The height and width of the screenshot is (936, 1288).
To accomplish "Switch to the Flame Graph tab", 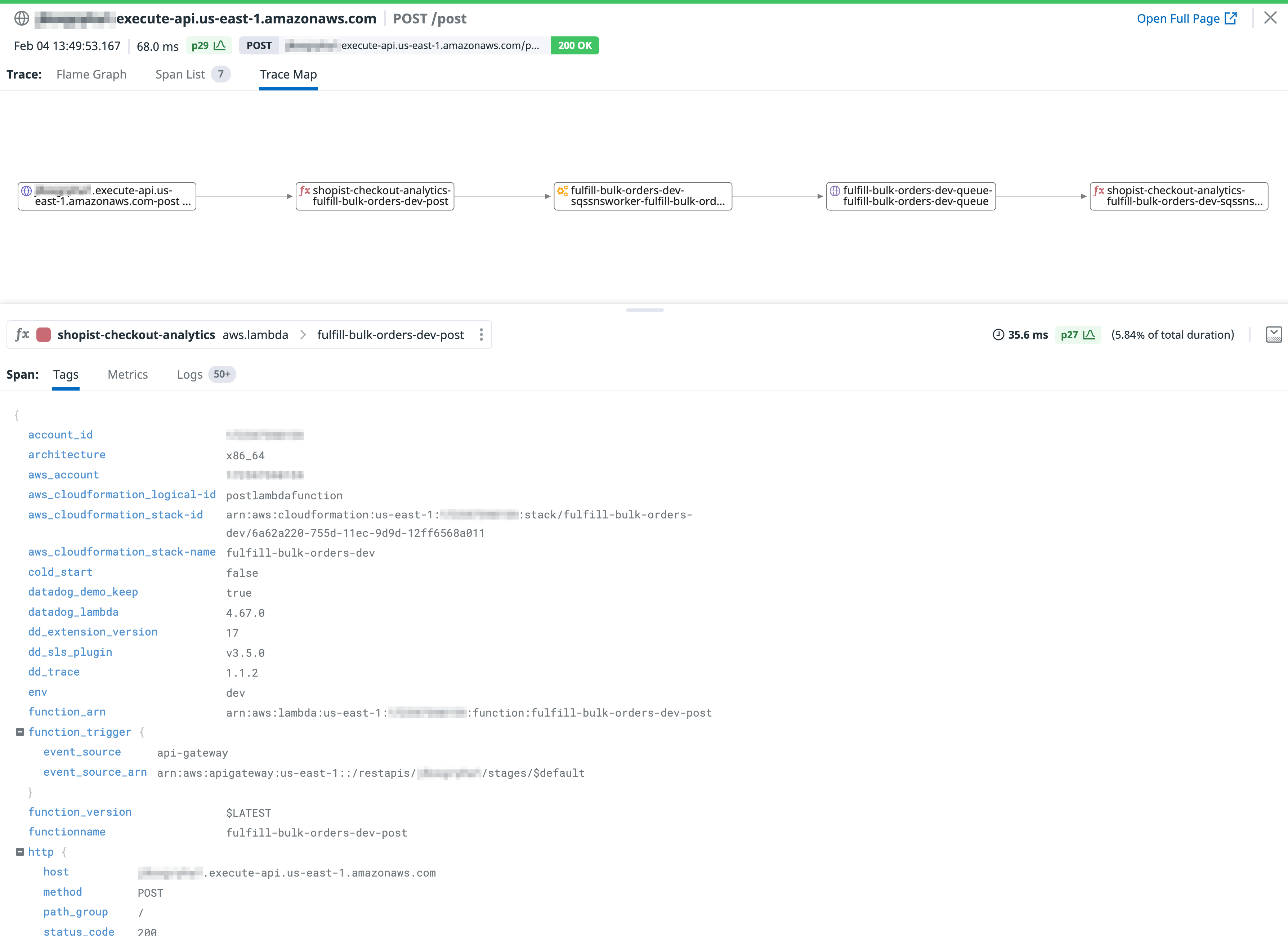I will [91, 75].
